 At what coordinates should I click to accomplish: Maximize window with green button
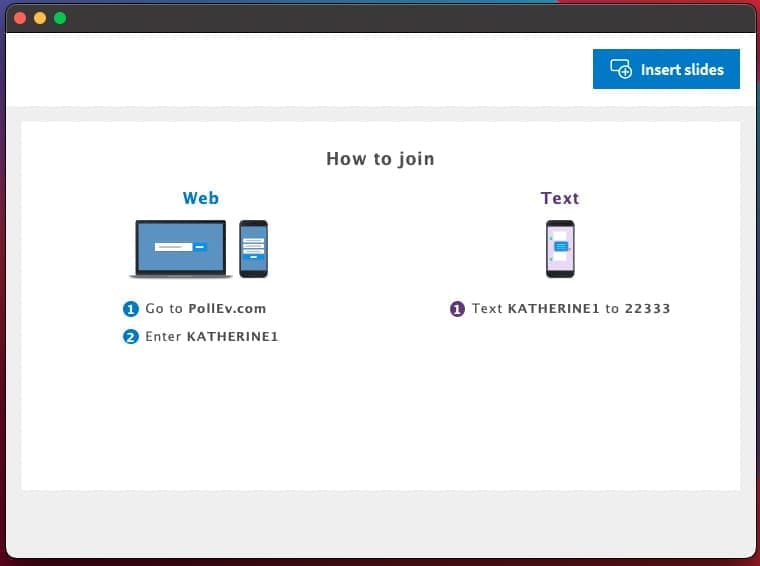[x=60, y=18]
